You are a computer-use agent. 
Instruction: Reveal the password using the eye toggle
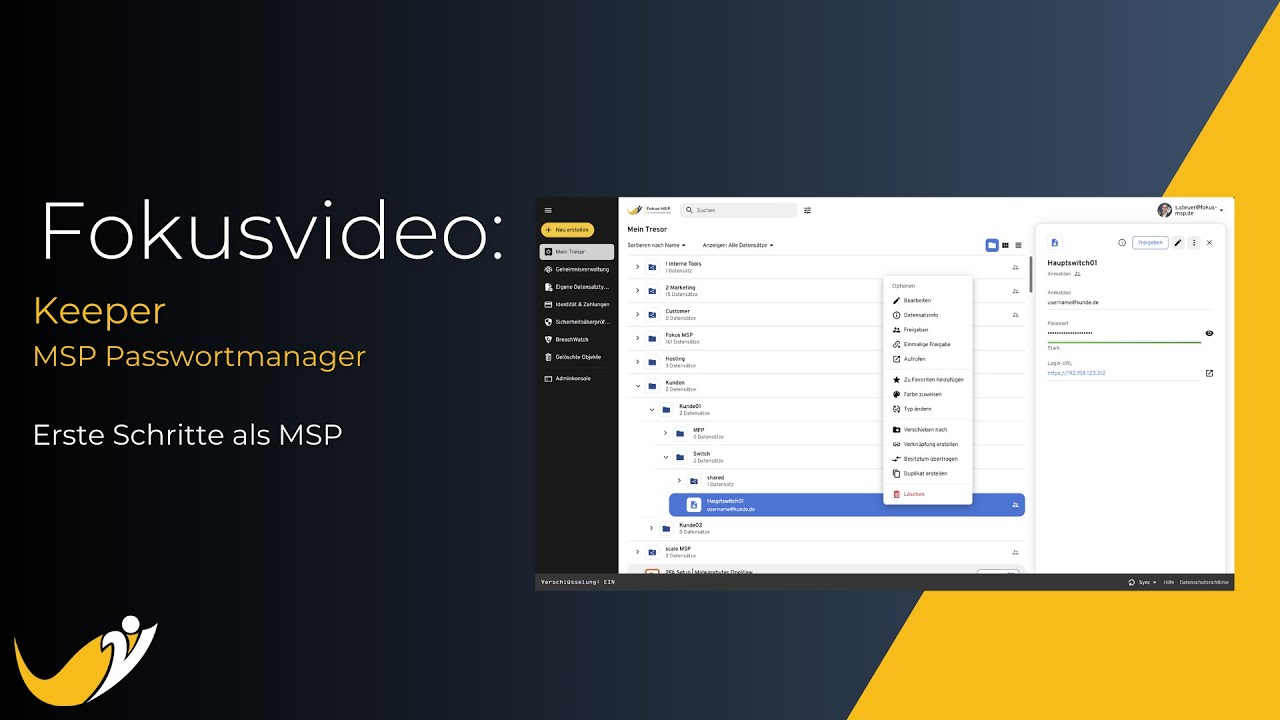(x=1209, y=333)
